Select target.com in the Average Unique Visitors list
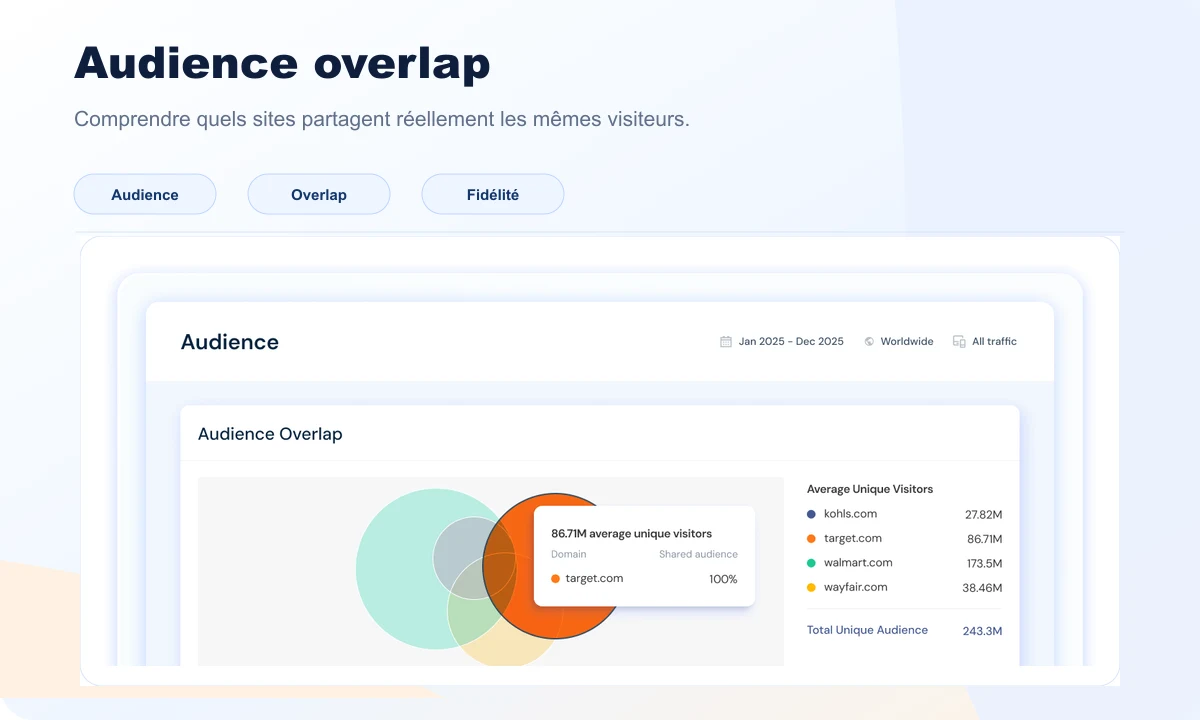Viewport: 1200px width, 720px height. 853,538
